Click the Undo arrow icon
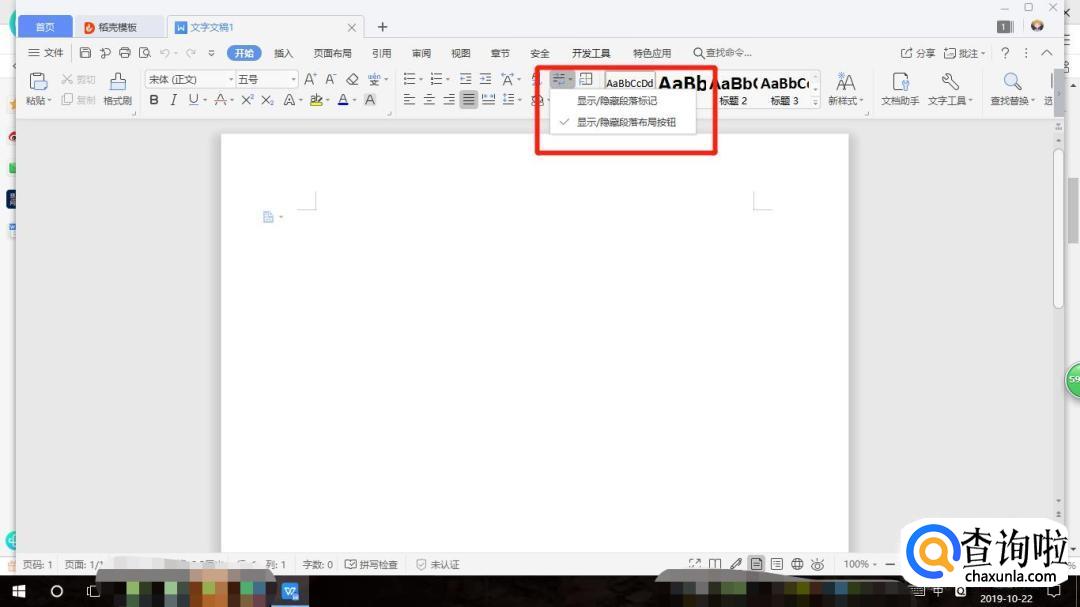1080x607 pixels. (x=165, y=52)
